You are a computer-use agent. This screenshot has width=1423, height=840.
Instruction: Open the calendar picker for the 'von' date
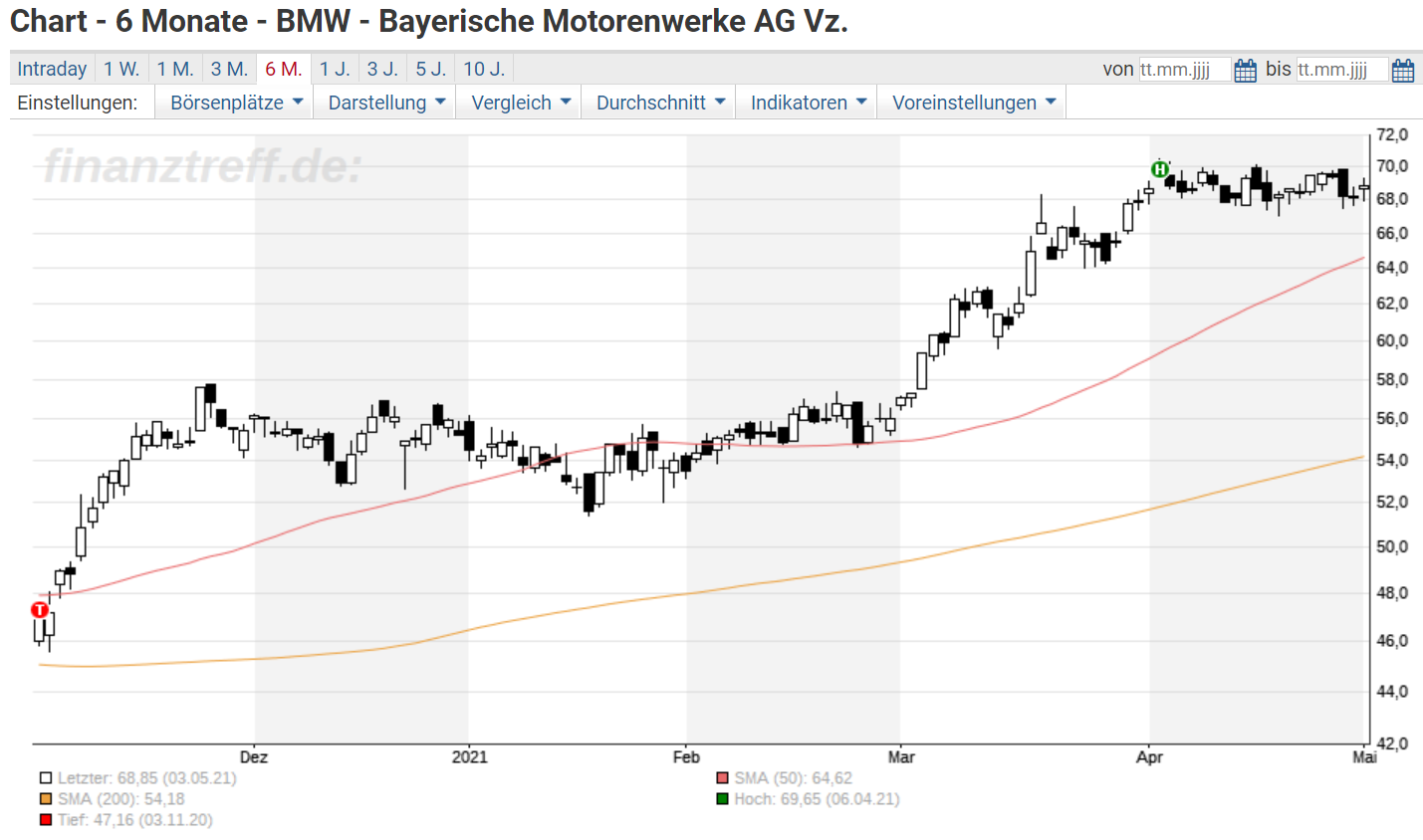coord(1245,70)
